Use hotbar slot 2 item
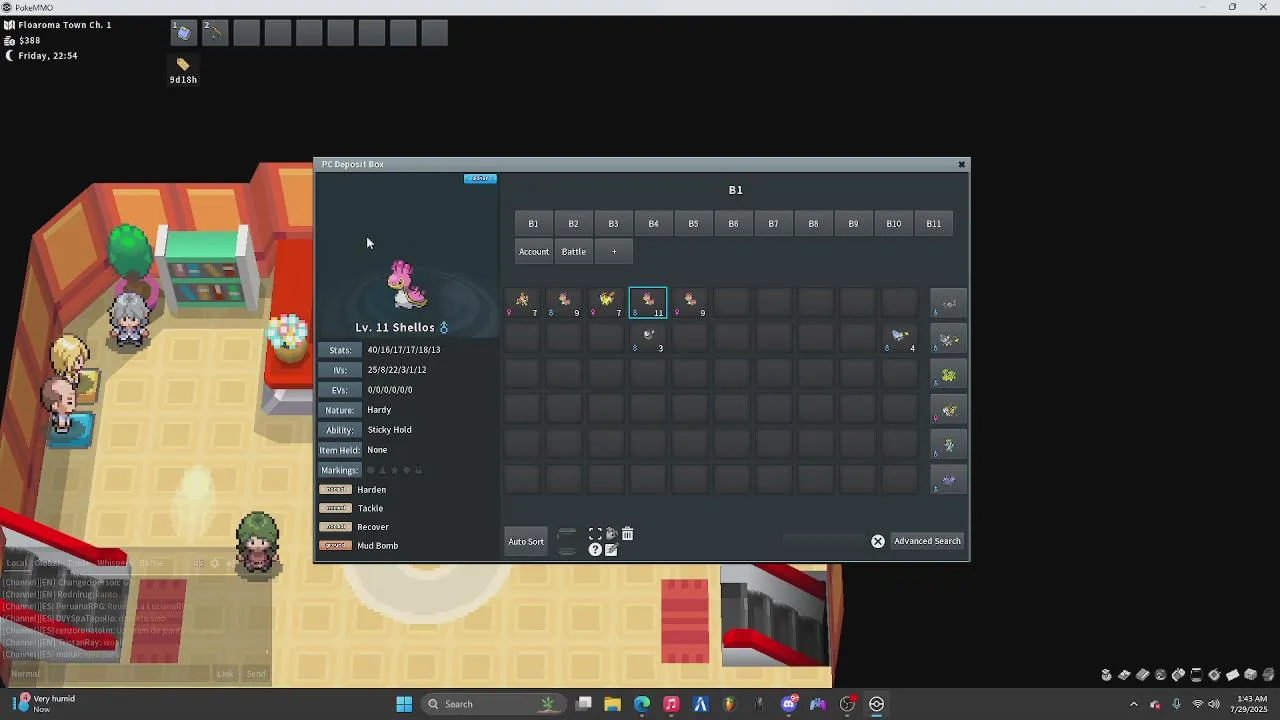Screen dimensions: 1280x720 point(214,33)
